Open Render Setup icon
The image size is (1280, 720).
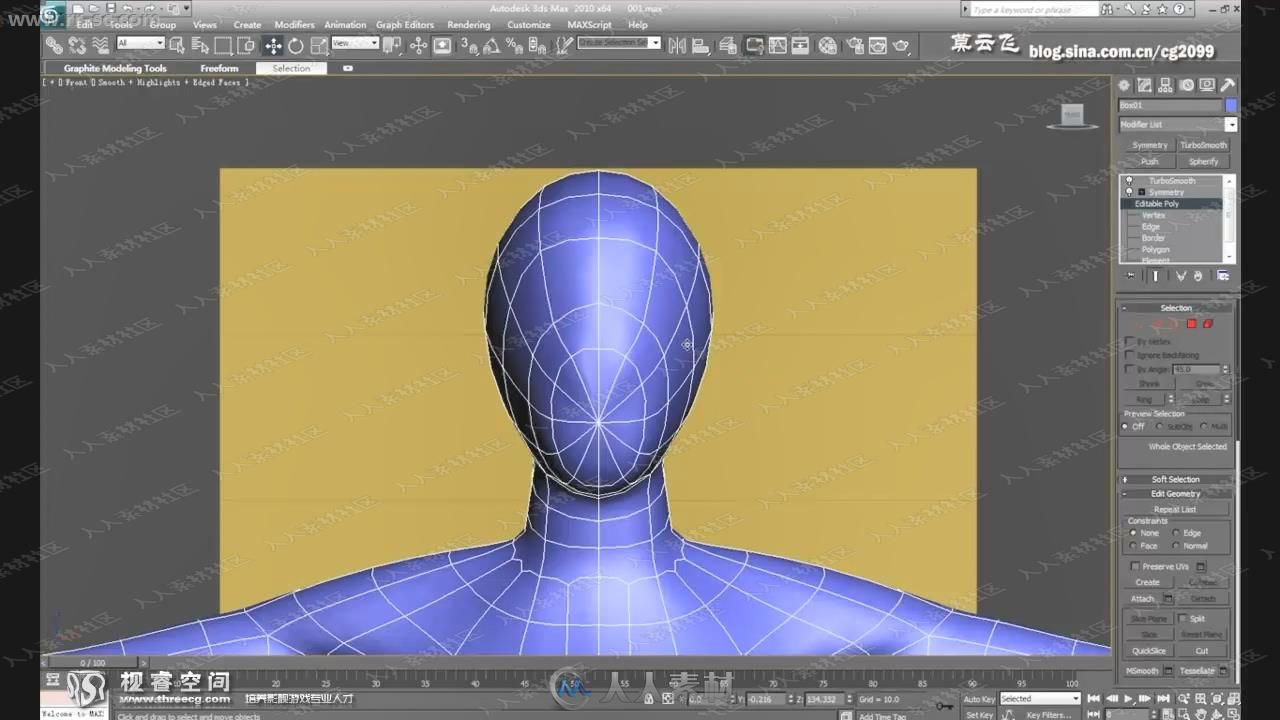tap(856, 45)
